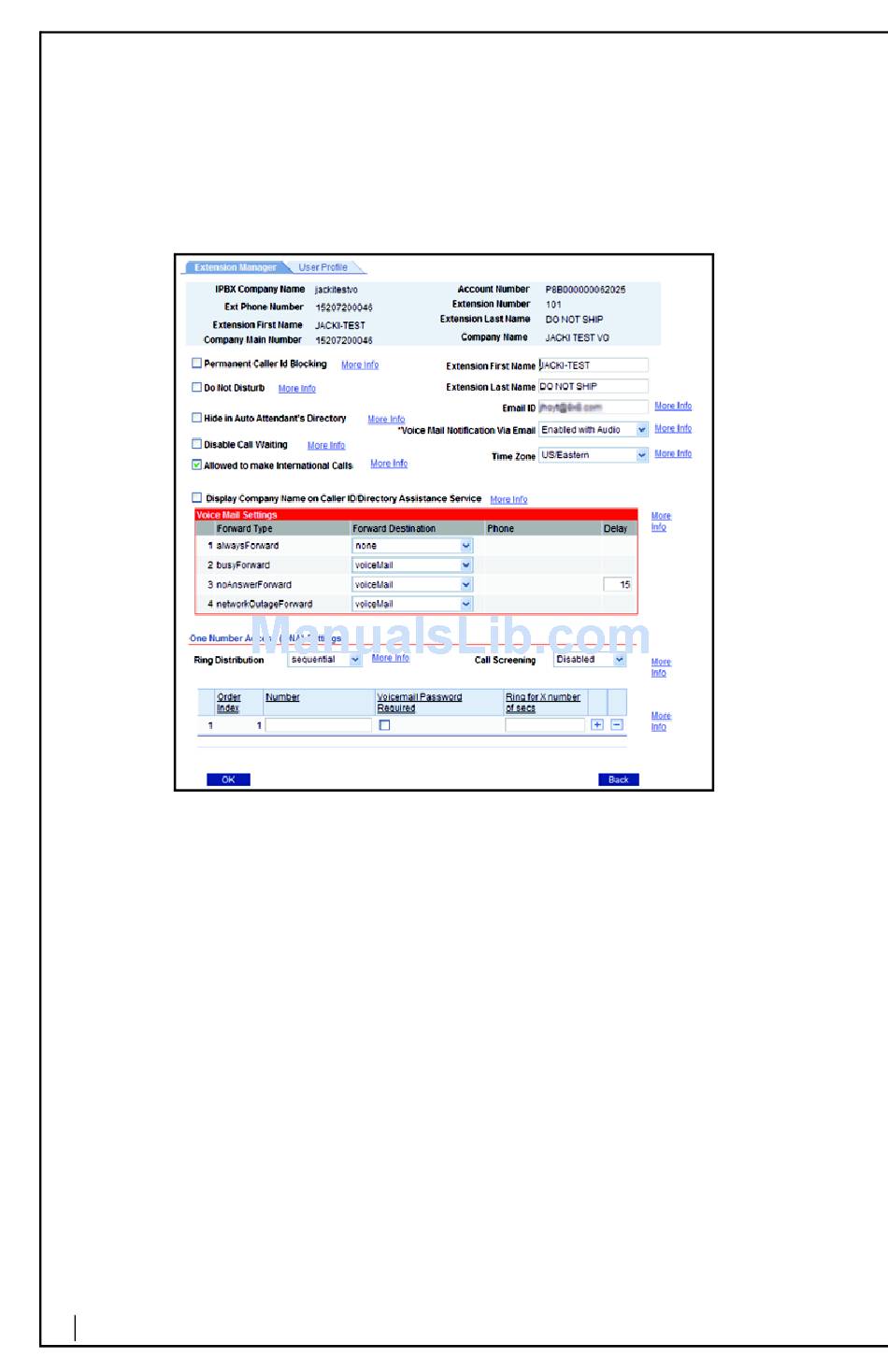Viewport: 888px width, 1372px height.
Task: Open More Info beside the number table
Action: coord(661,722)
